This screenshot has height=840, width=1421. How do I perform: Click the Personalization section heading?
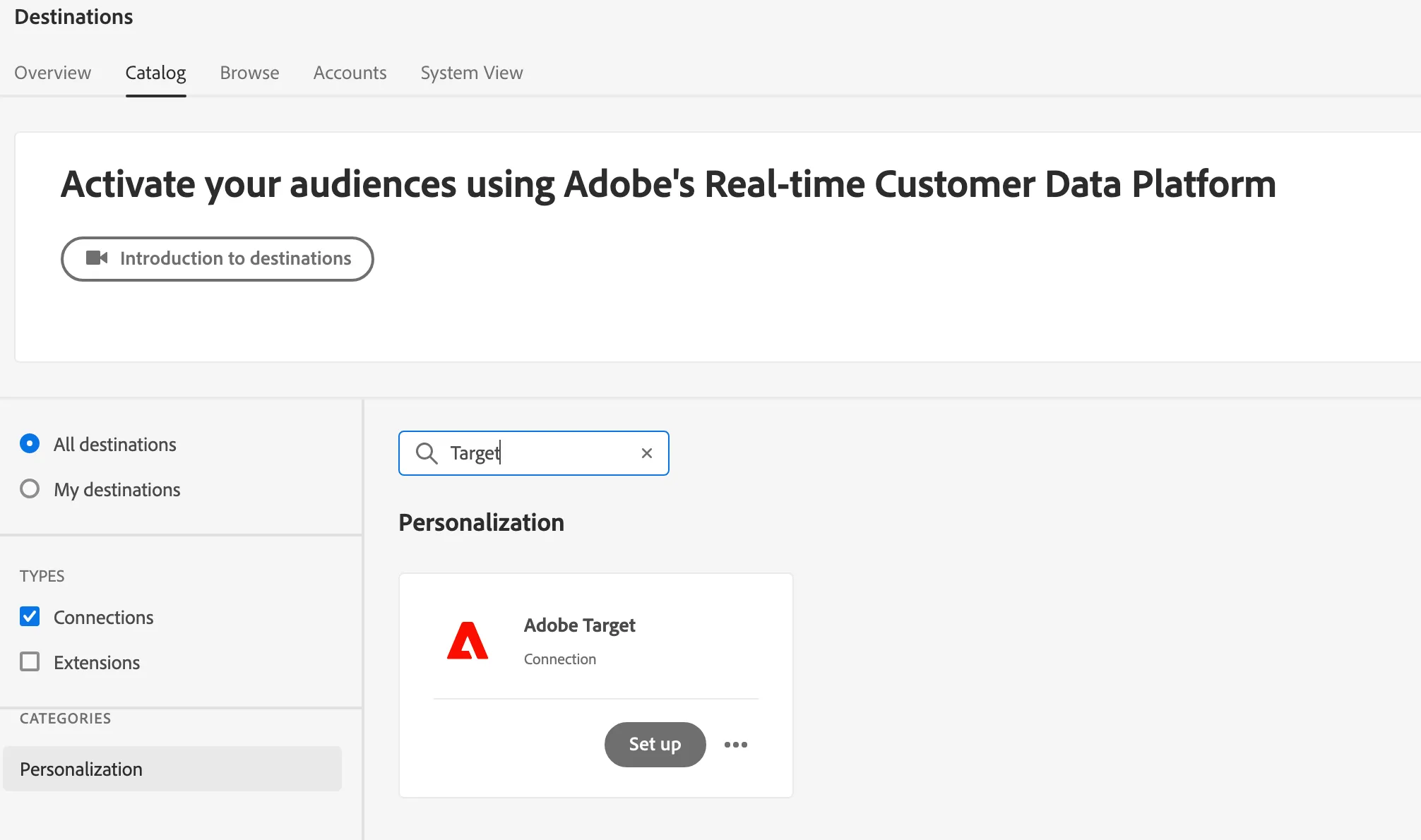click(x=481, y=522)
